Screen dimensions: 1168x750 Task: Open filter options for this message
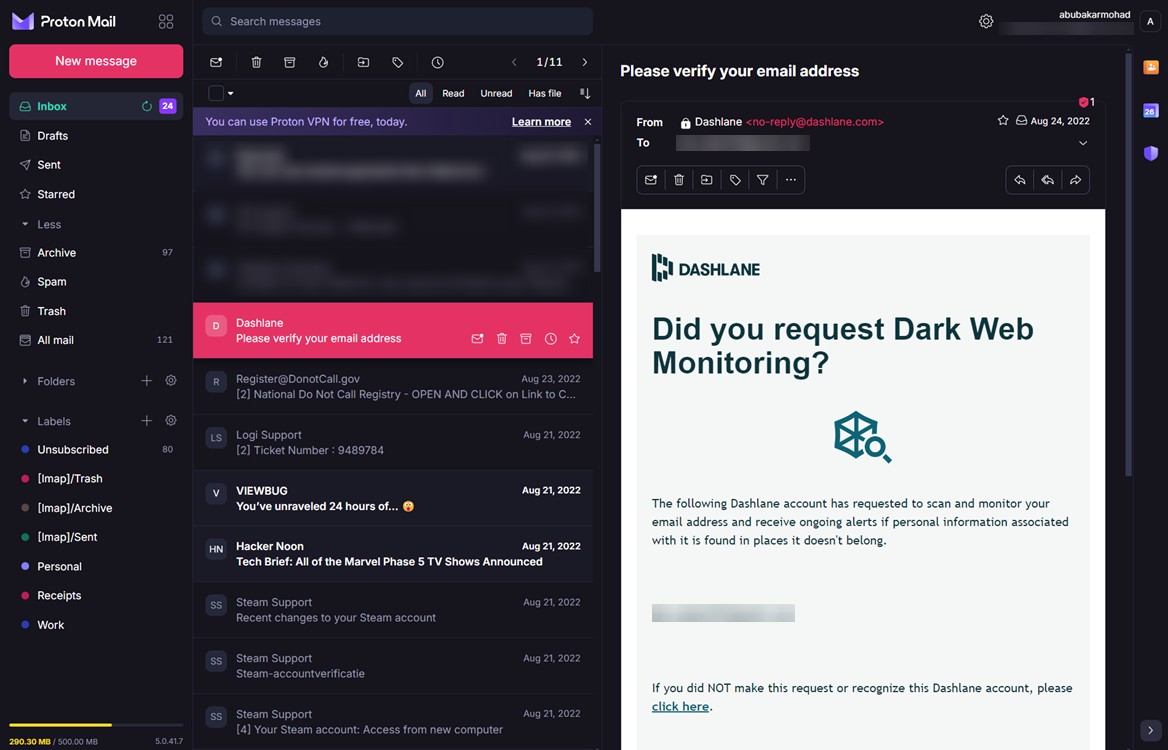click(763, 180)
